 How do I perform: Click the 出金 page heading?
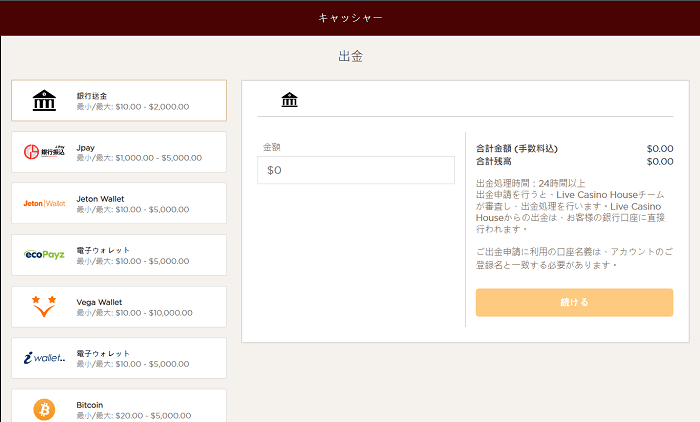(x=350, y=56)
